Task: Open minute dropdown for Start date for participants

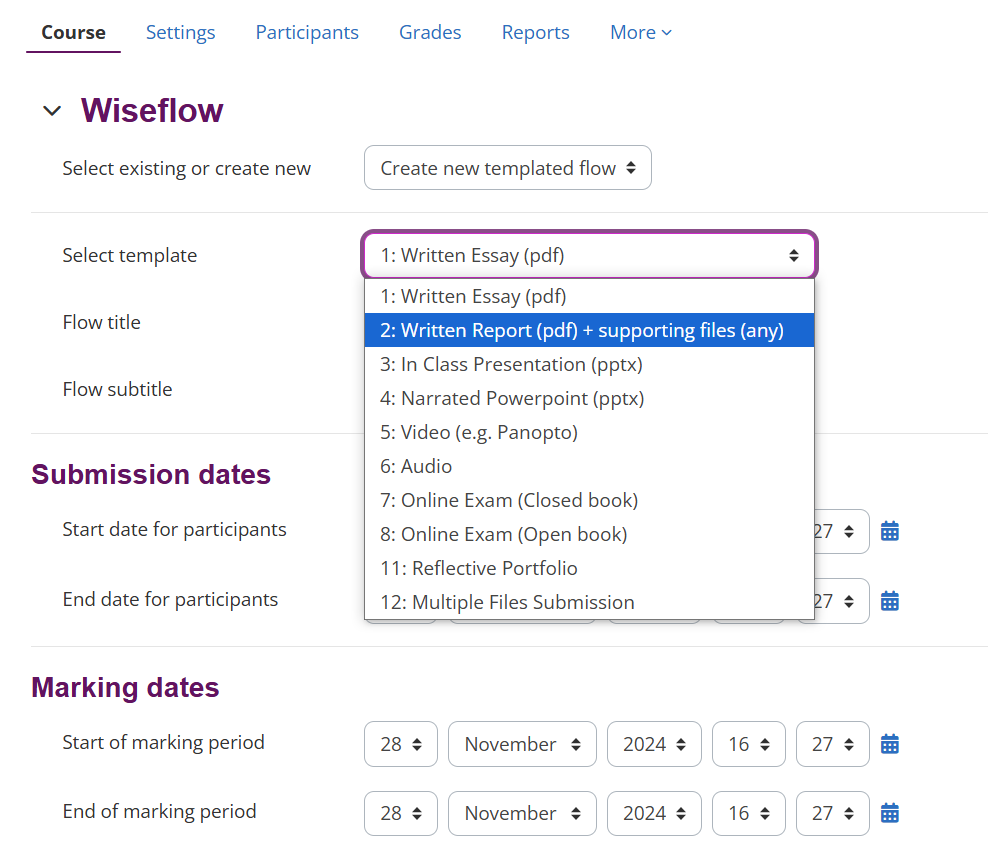Action: point(842,531)
